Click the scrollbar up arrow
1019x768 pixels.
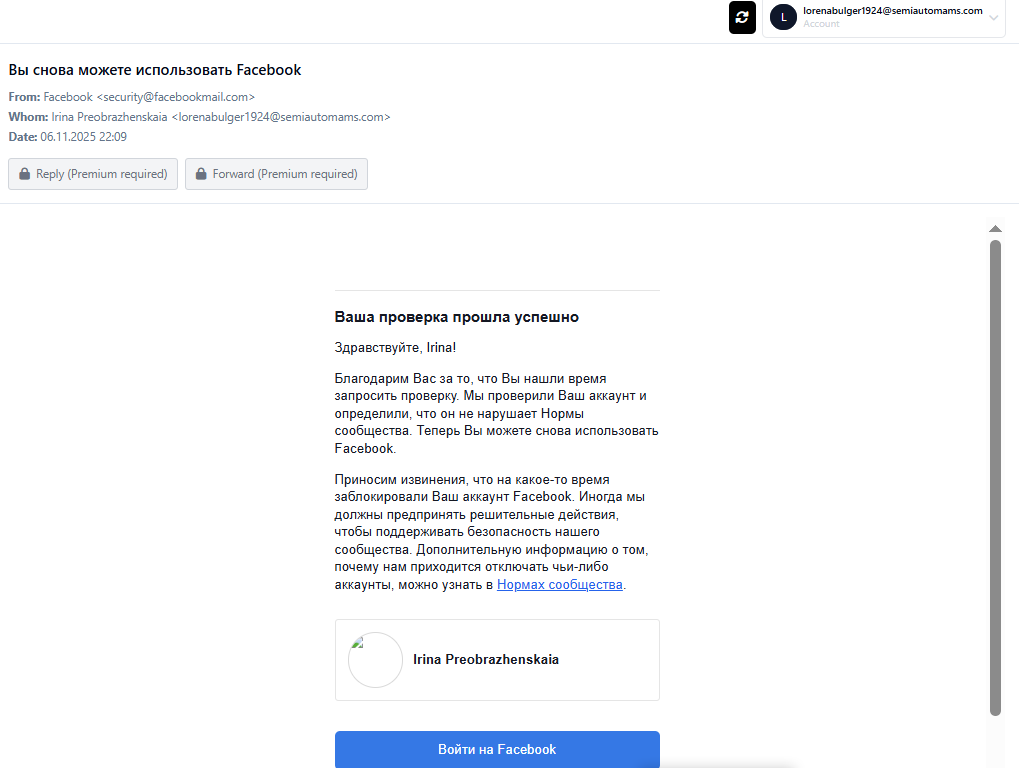(x=995, y=229)
